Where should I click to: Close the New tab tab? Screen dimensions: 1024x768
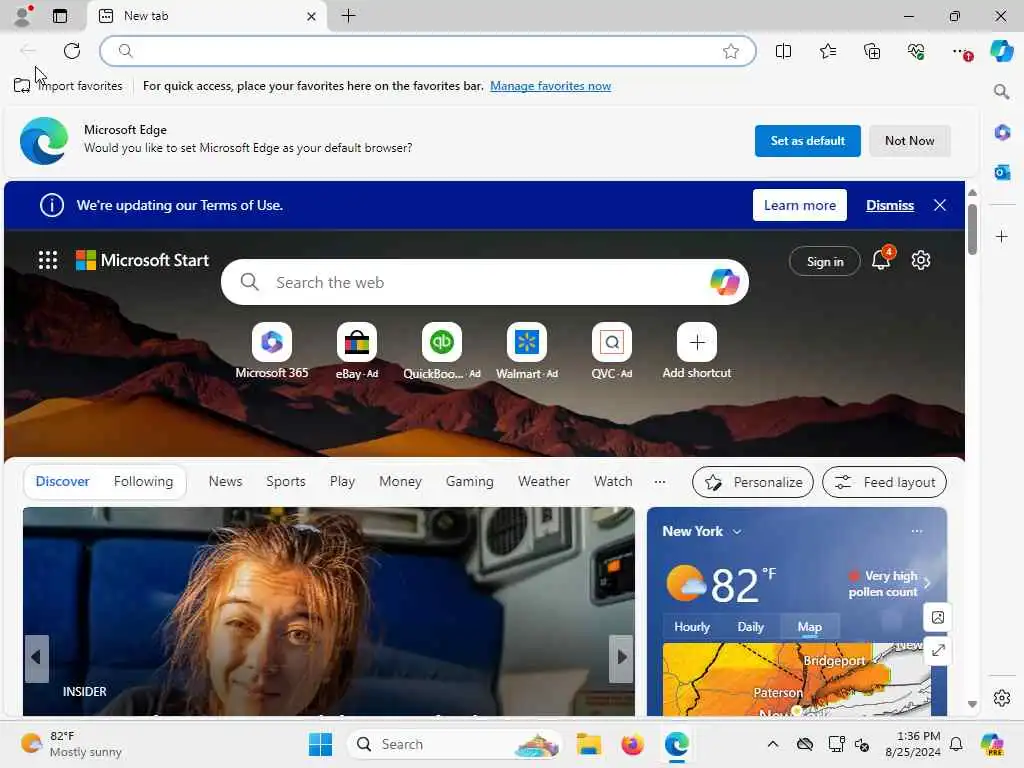coord(312,16)
